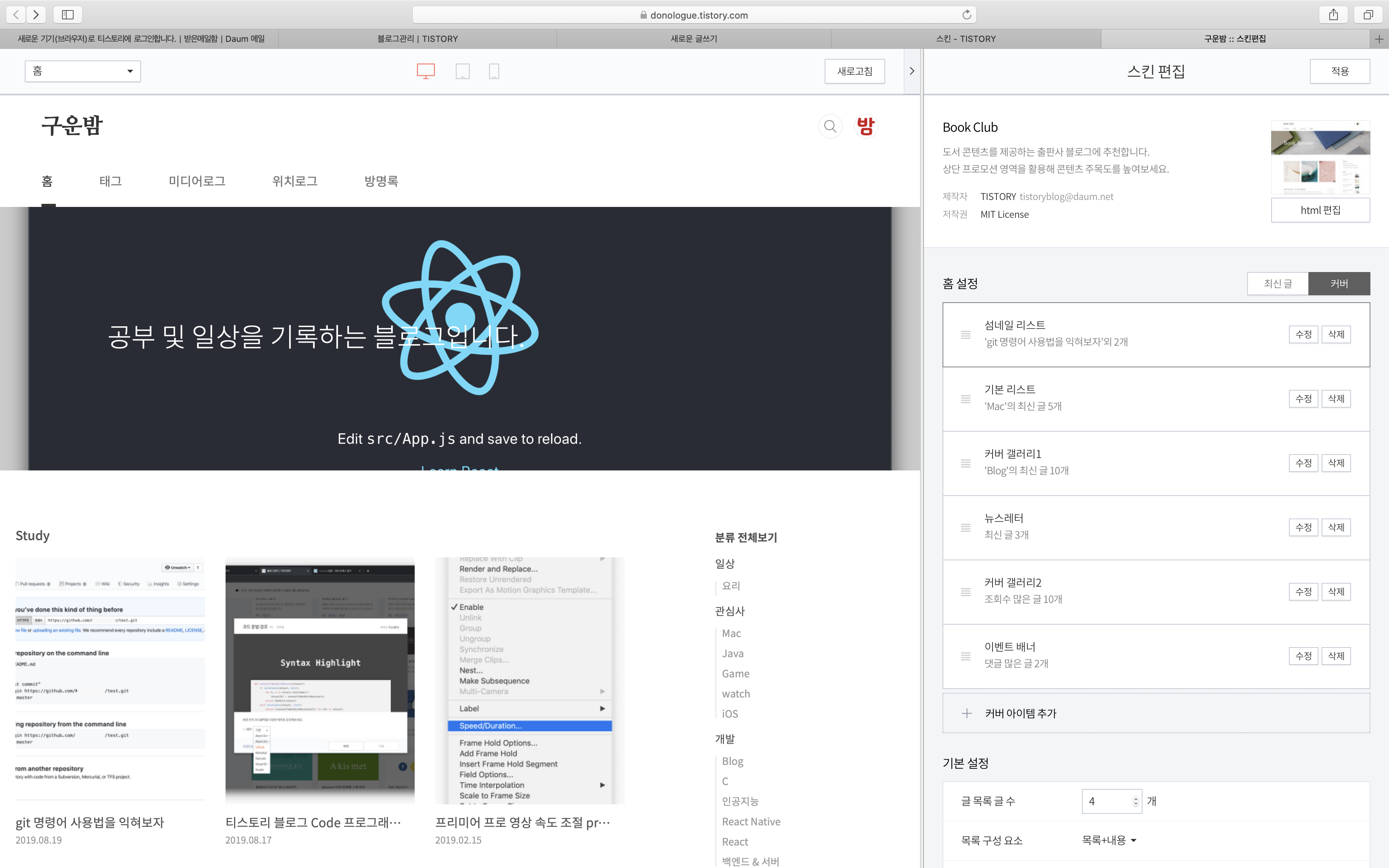Switch home setting to 최신 글

pos(1278,284)
